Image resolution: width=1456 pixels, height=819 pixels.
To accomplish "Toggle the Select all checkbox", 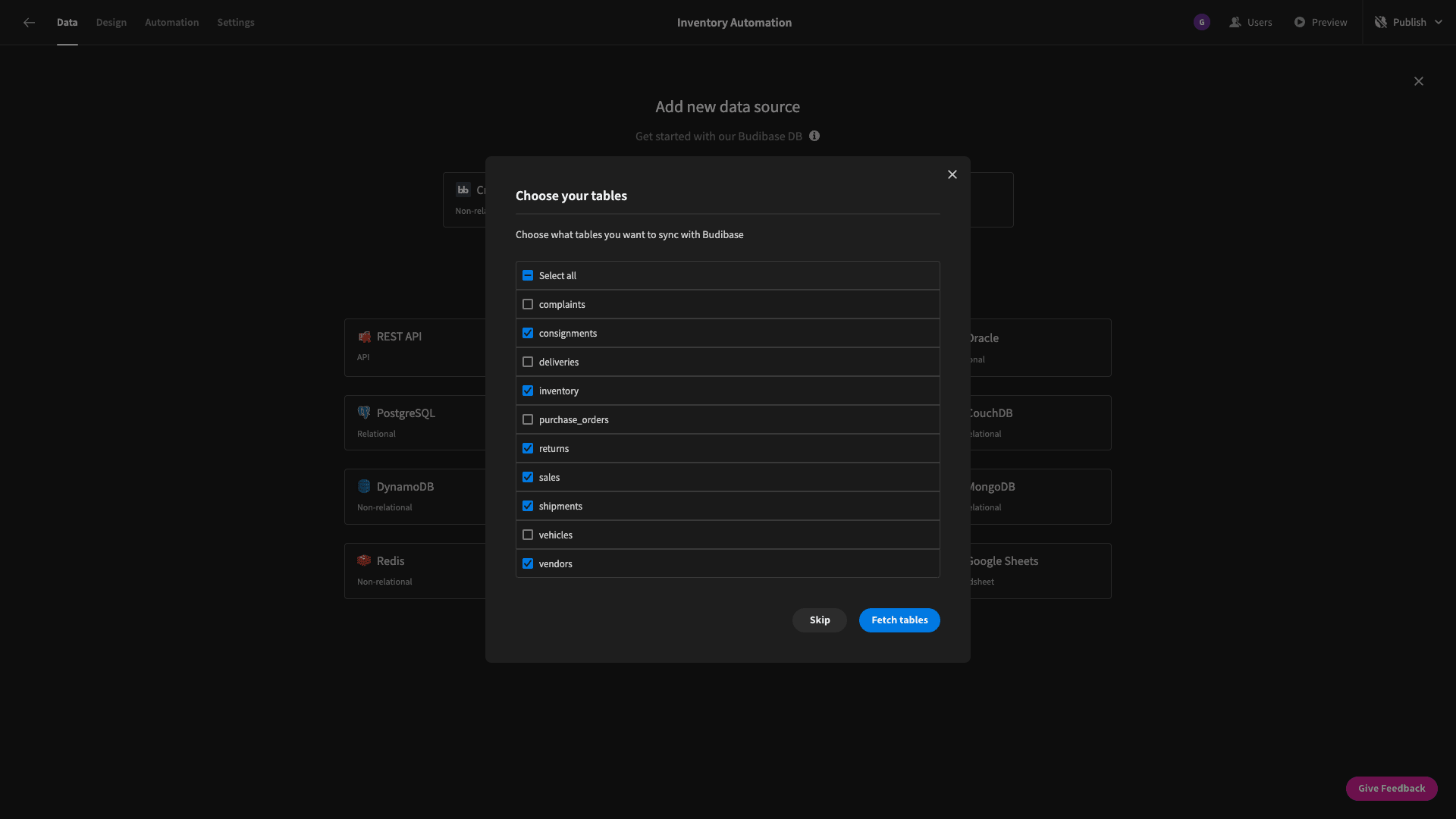I will [528, 276].
